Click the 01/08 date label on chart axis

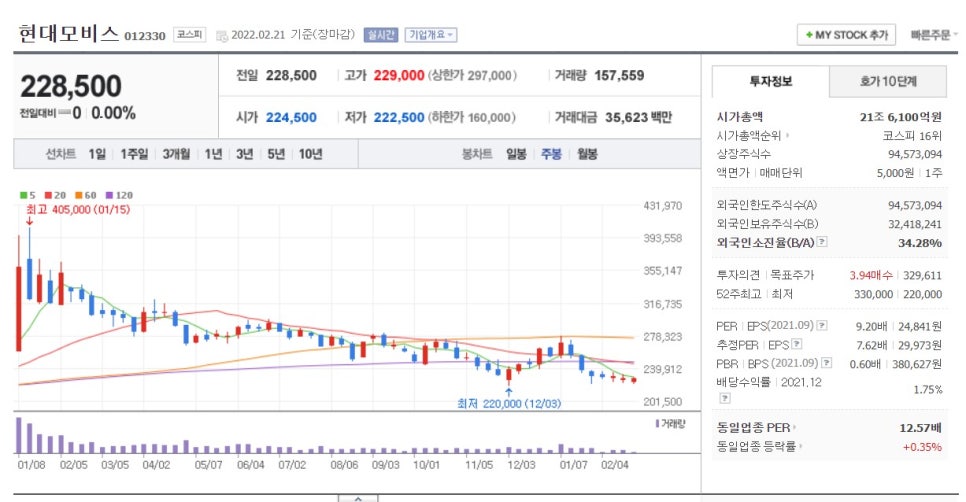coord(31,465)
